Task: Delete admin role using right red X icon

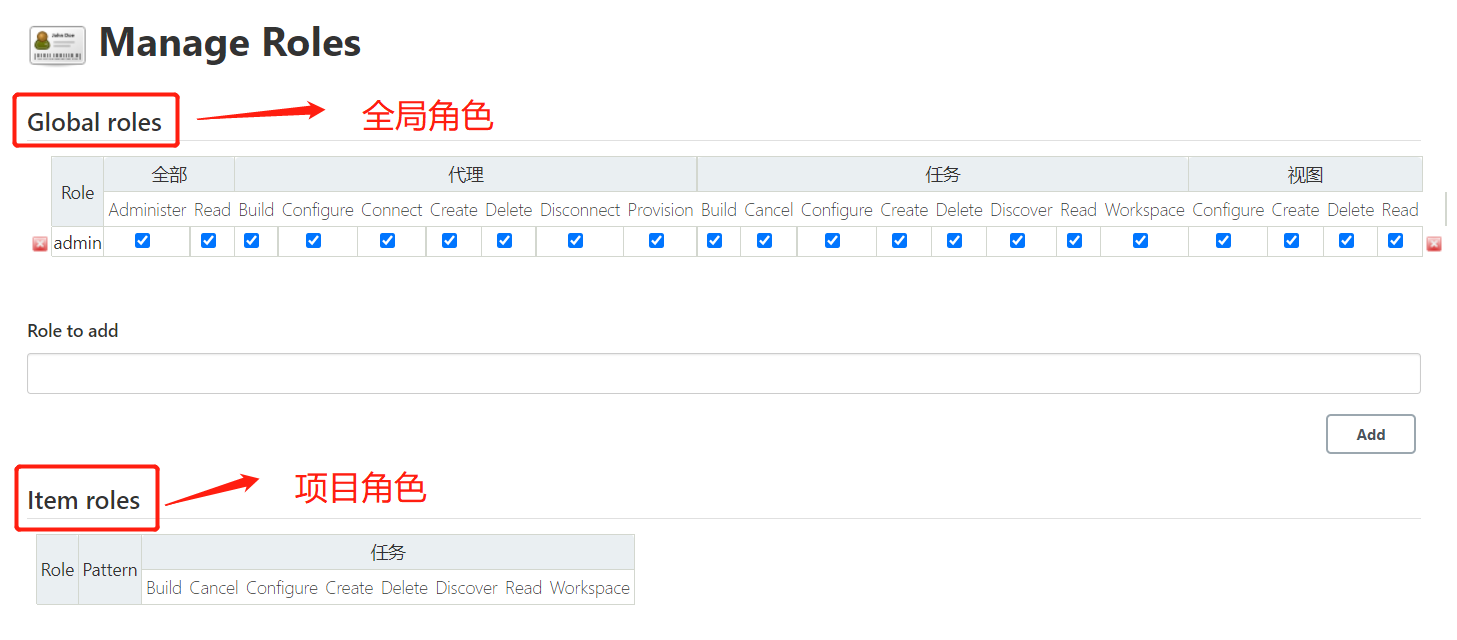Action: [1433, 244]
